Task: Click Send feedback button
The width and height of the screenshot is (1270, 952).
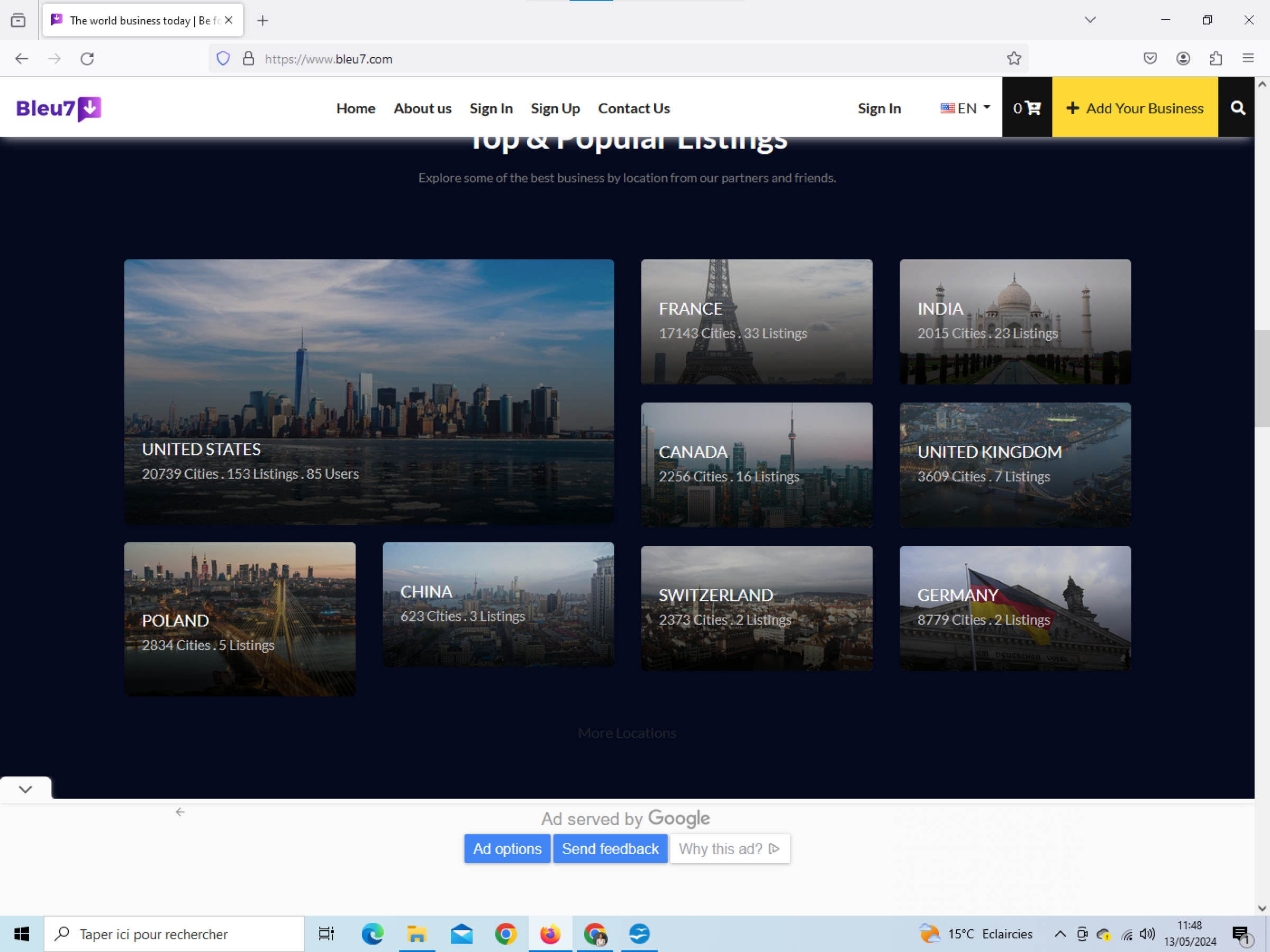Action: (x=610, y=848)
